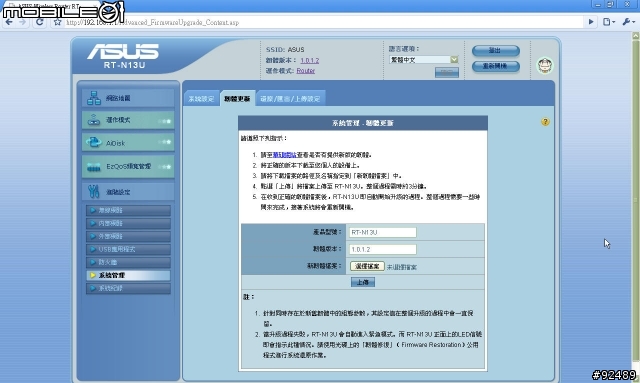Click the page vertical scrollbar
This screenshot has height=383, width=640.
click(x=636, y=200)
